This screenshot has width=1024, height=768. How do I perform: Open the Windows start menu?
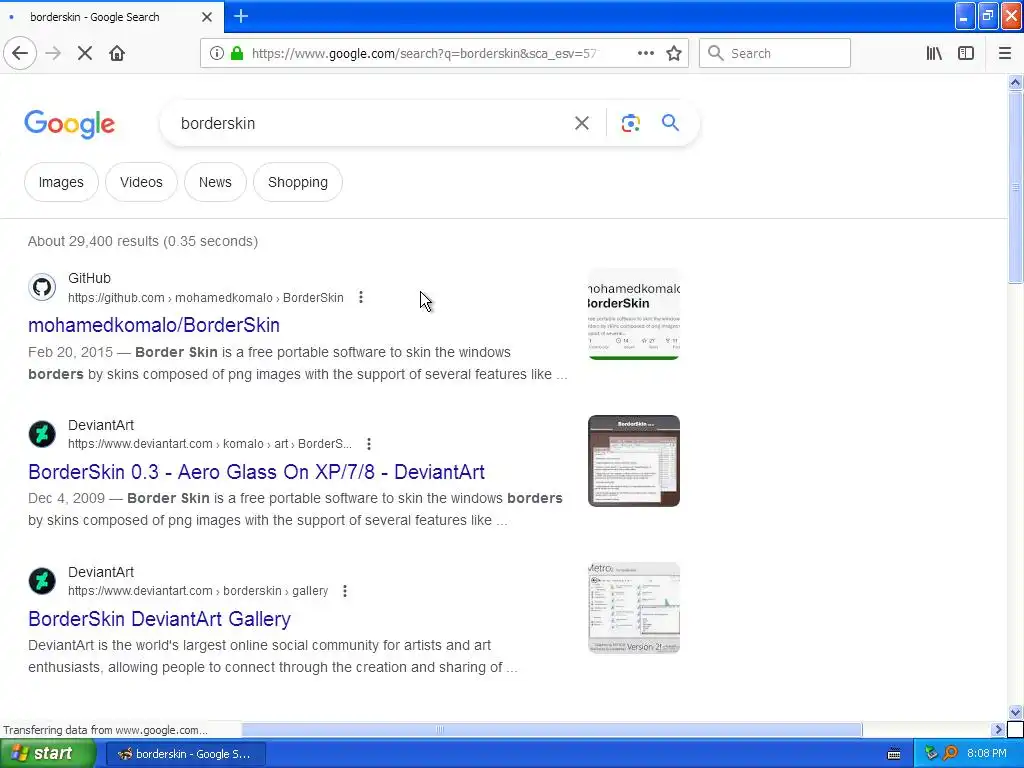48,754
